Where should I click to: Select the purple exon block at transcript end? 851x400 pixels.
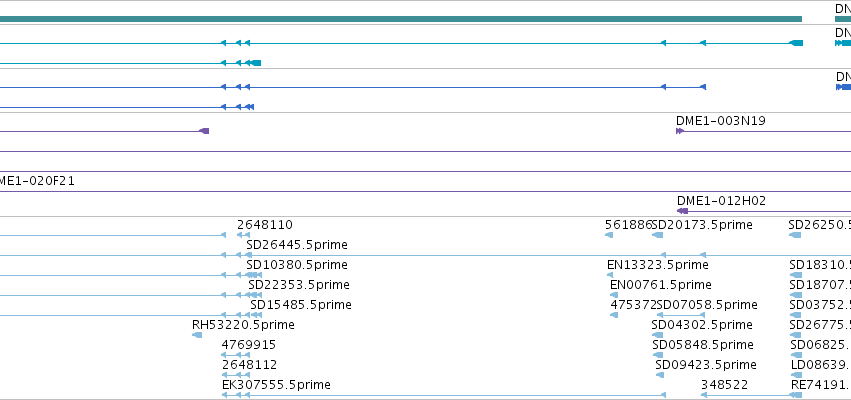(x=205, y=131)
